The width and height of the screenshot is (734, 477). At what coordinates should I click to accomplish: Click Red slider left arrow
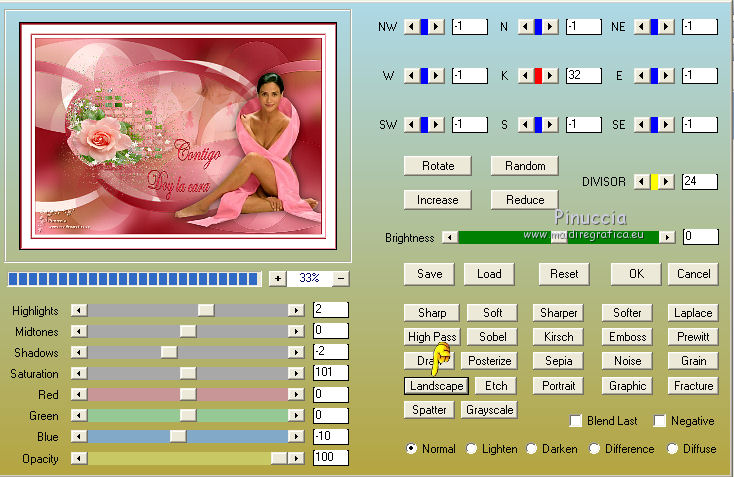pyautogui.click(x=79, y=394)
